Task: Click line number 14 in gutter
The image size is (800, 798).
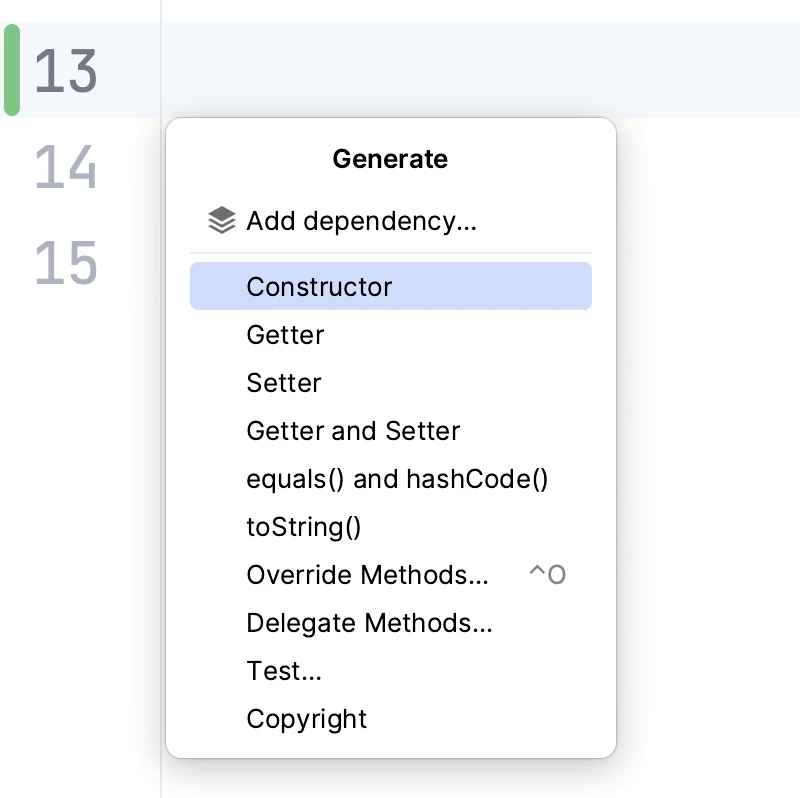Action: pos(66,167)
